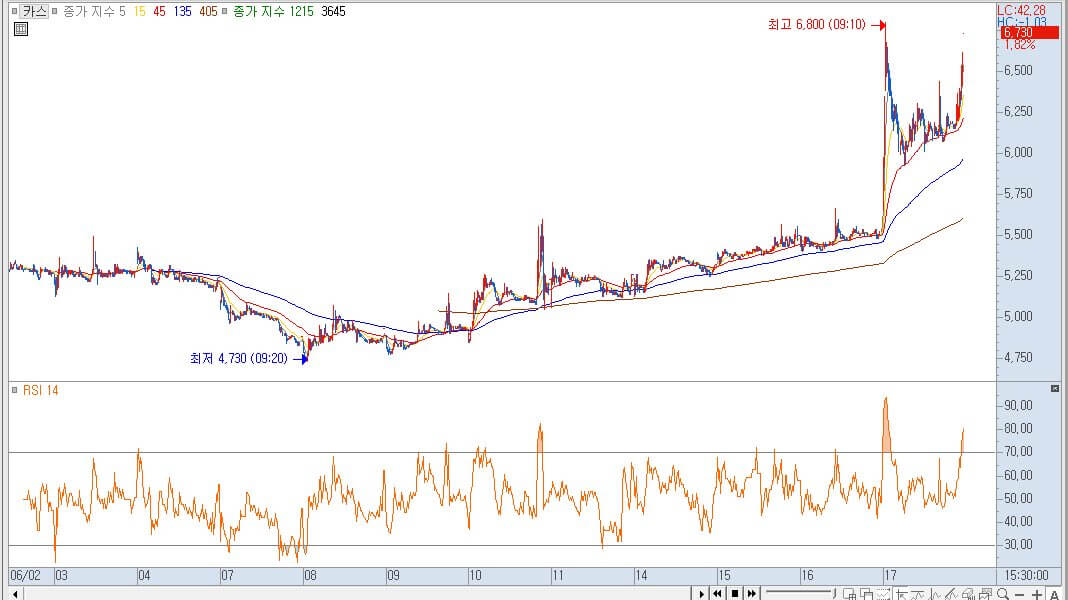Click the 6,500 price axis label
Image resolution: width=1068 pixels, height=600 pixels.
1019,71
